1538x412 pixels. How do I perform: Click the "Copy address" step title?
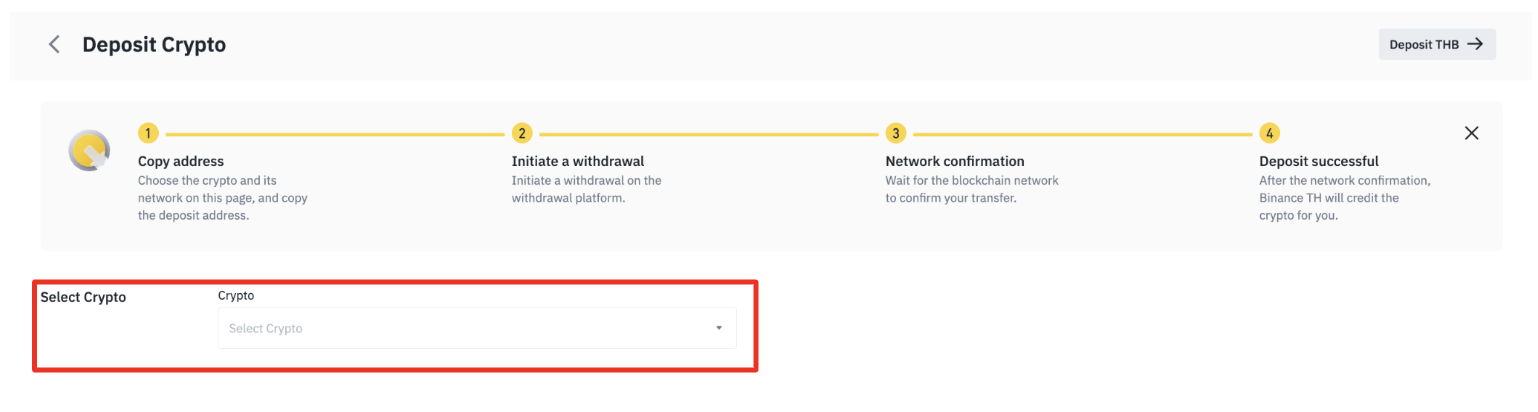point(181,161)
